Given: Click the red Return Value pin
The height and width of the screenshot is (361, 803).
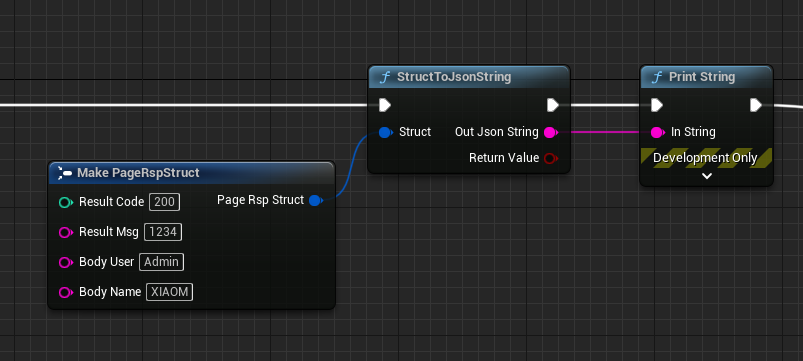Looking at the screenshot, I should tap(550, 158).
